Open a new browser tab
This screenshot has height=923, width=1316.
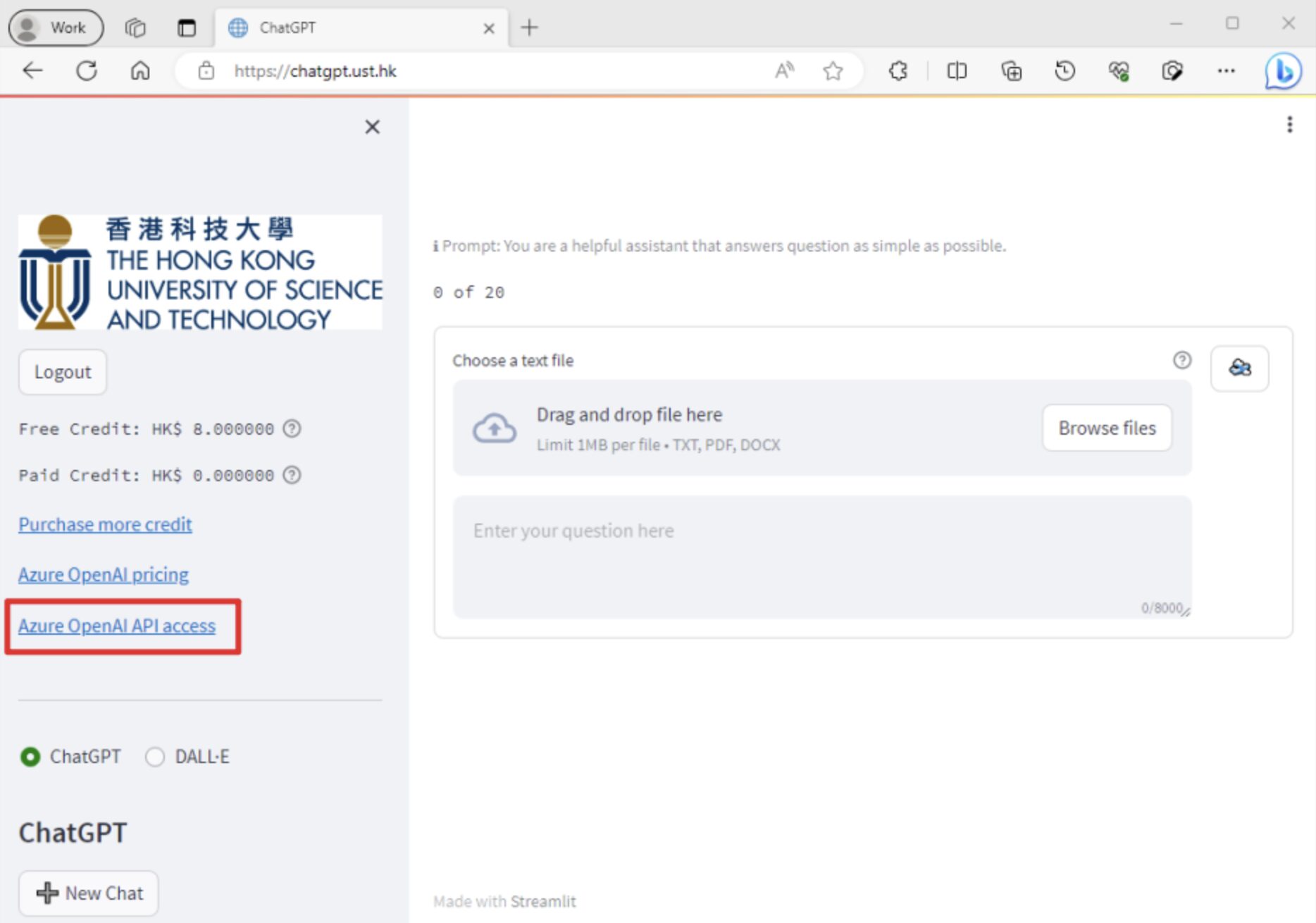coord(529,27)
